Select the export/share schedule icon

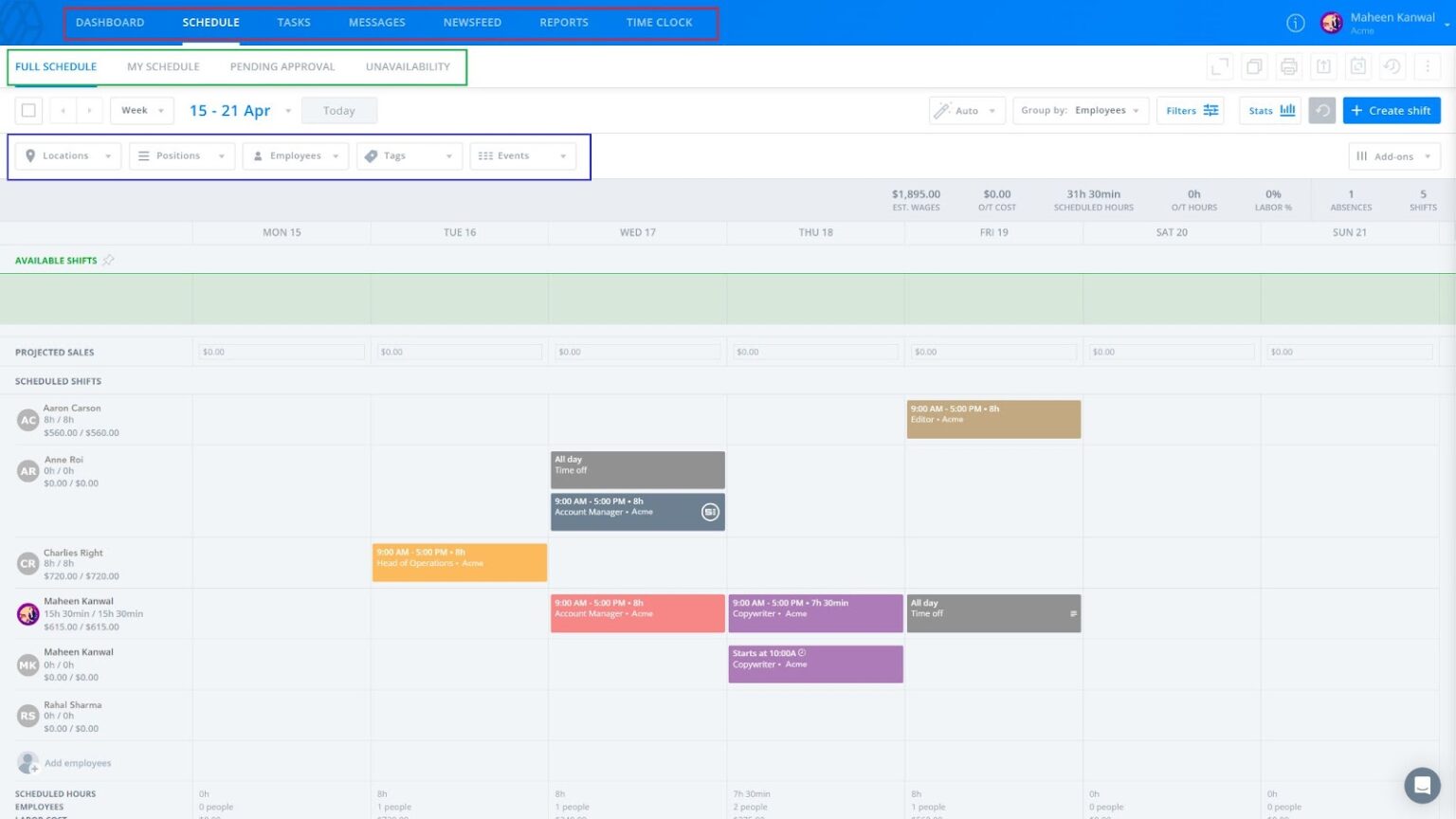[x=1323, y=66]
